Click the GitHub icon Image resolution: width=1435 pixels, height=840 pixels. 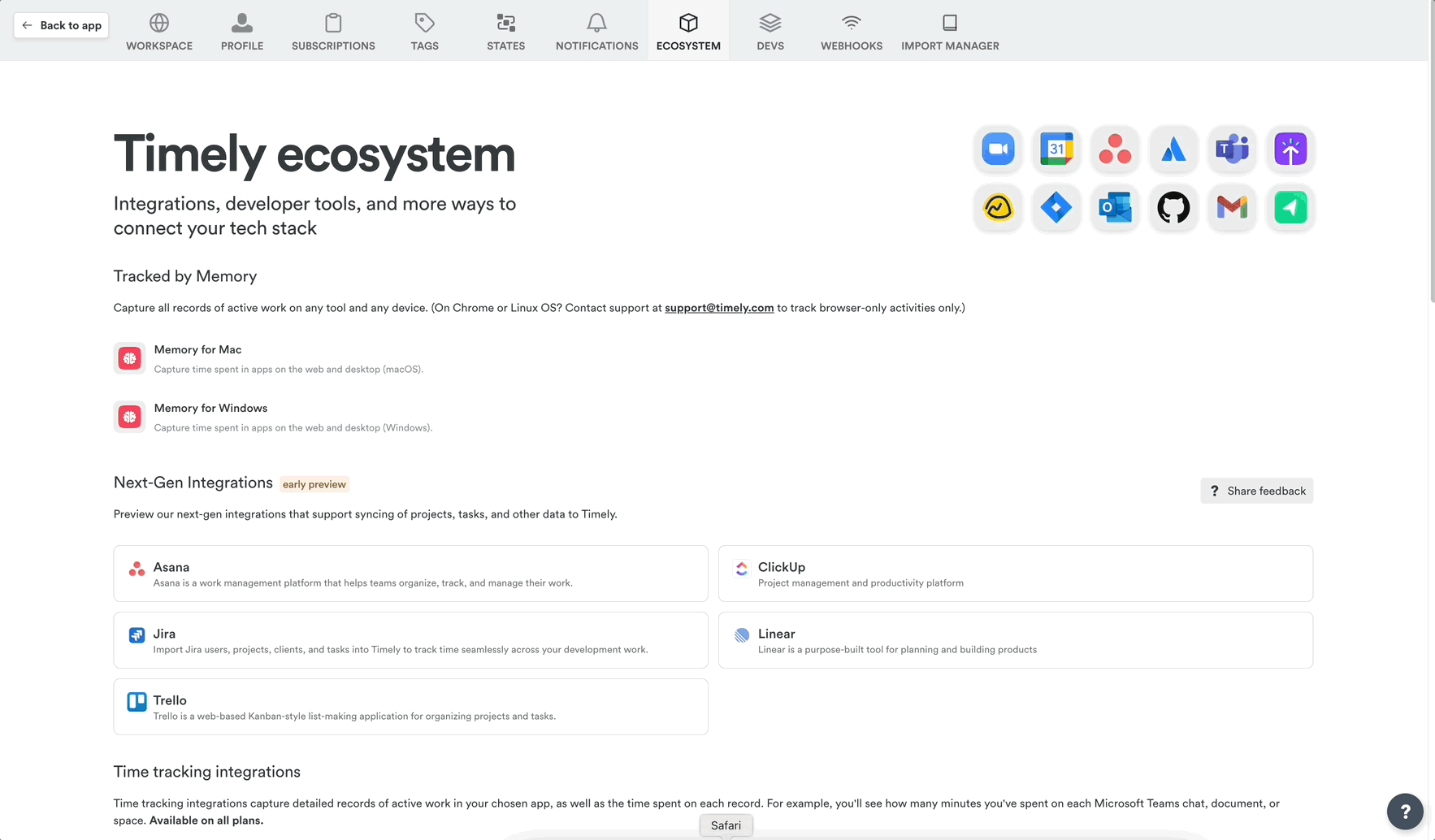coord(1173,208)
